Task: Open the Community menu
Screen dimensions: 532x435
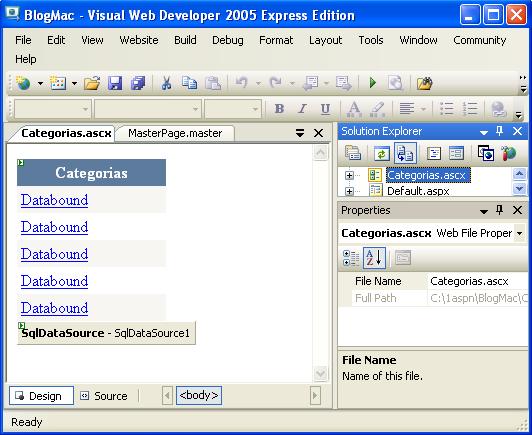Action: tap(480, 40)
